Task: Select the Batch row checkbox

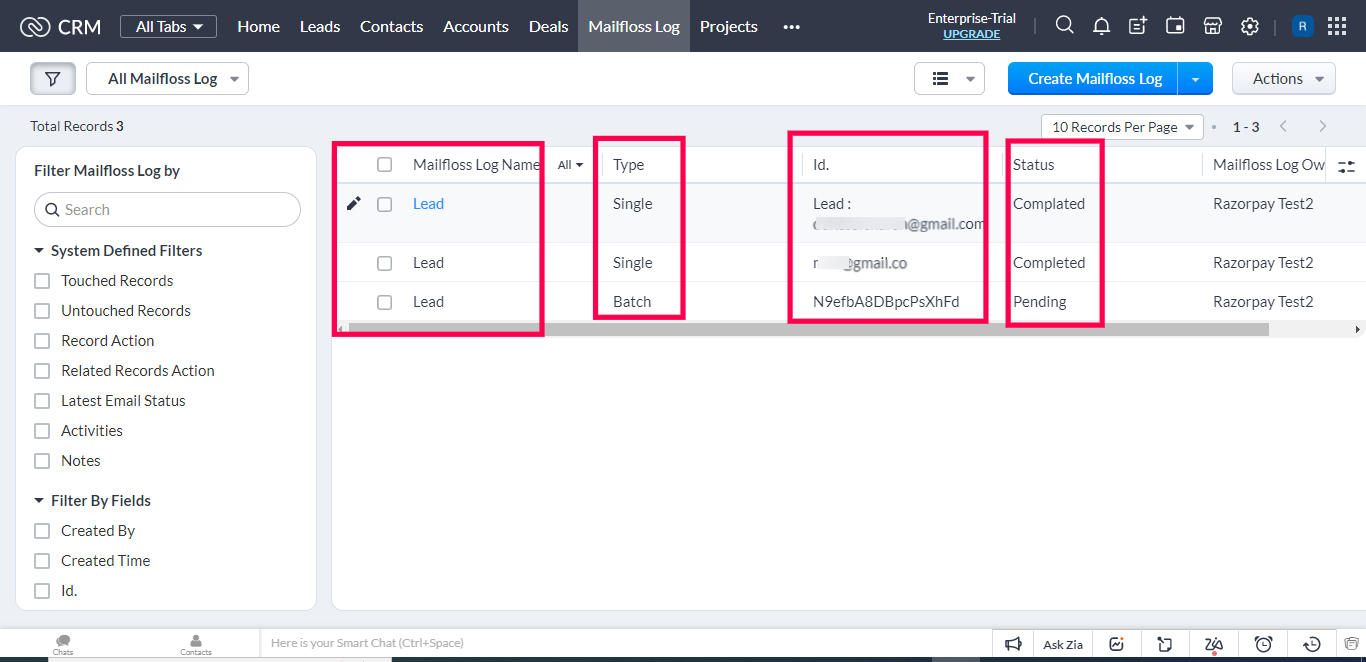Action: coord(384,302)
